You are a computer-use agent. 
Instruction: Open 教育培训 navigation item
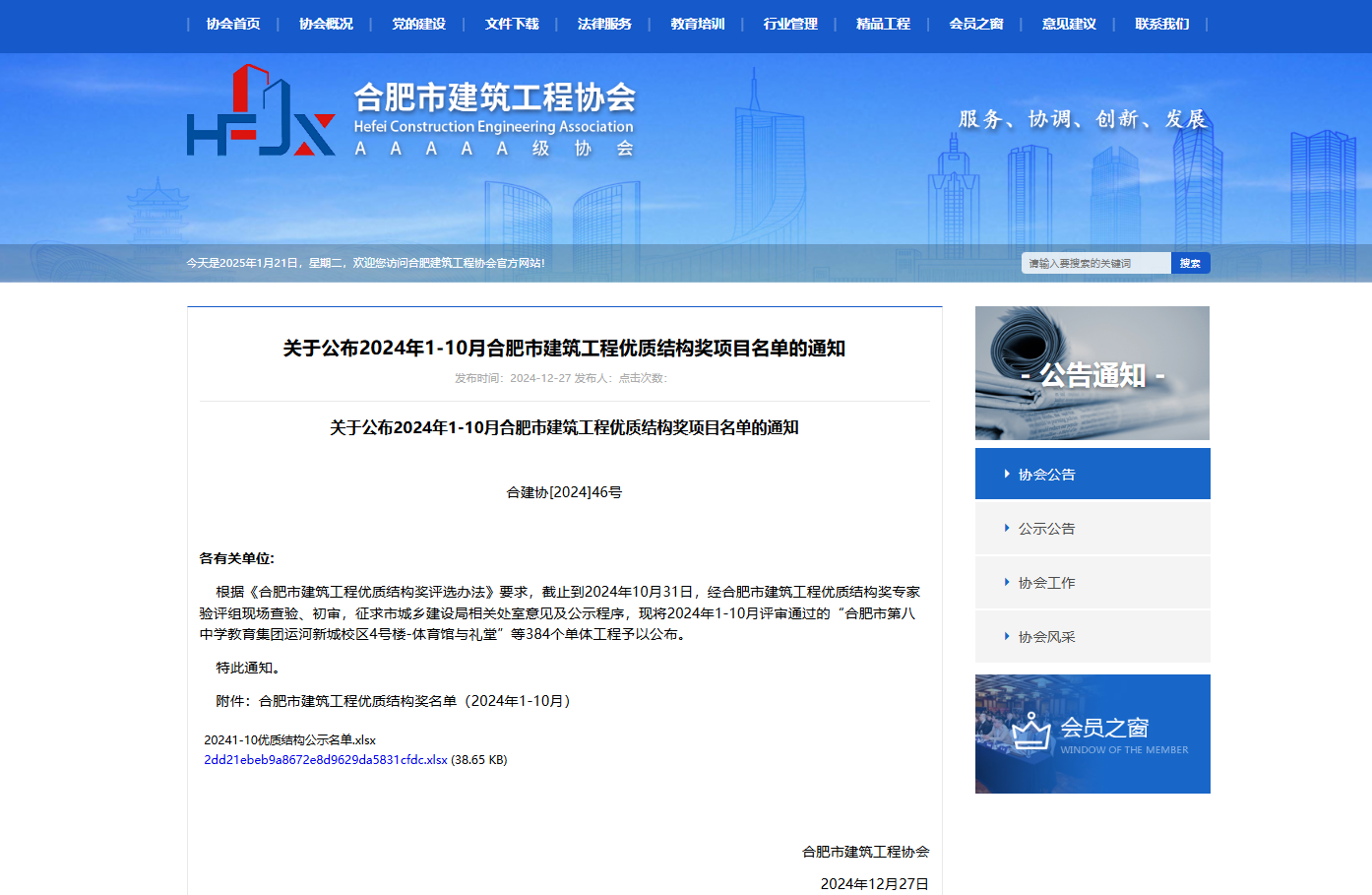pyautogui.click(x=697, y=24)
